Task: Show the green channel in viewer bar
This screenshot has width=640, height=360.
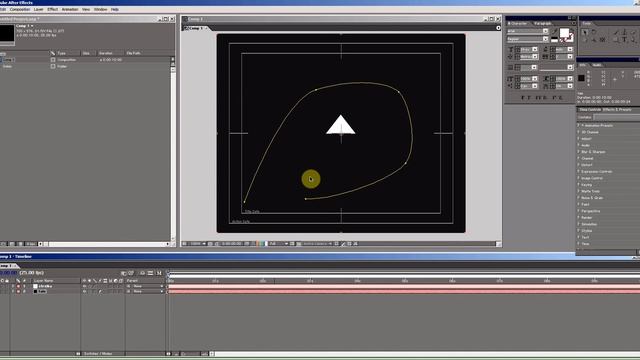Action: pos(261,244)
